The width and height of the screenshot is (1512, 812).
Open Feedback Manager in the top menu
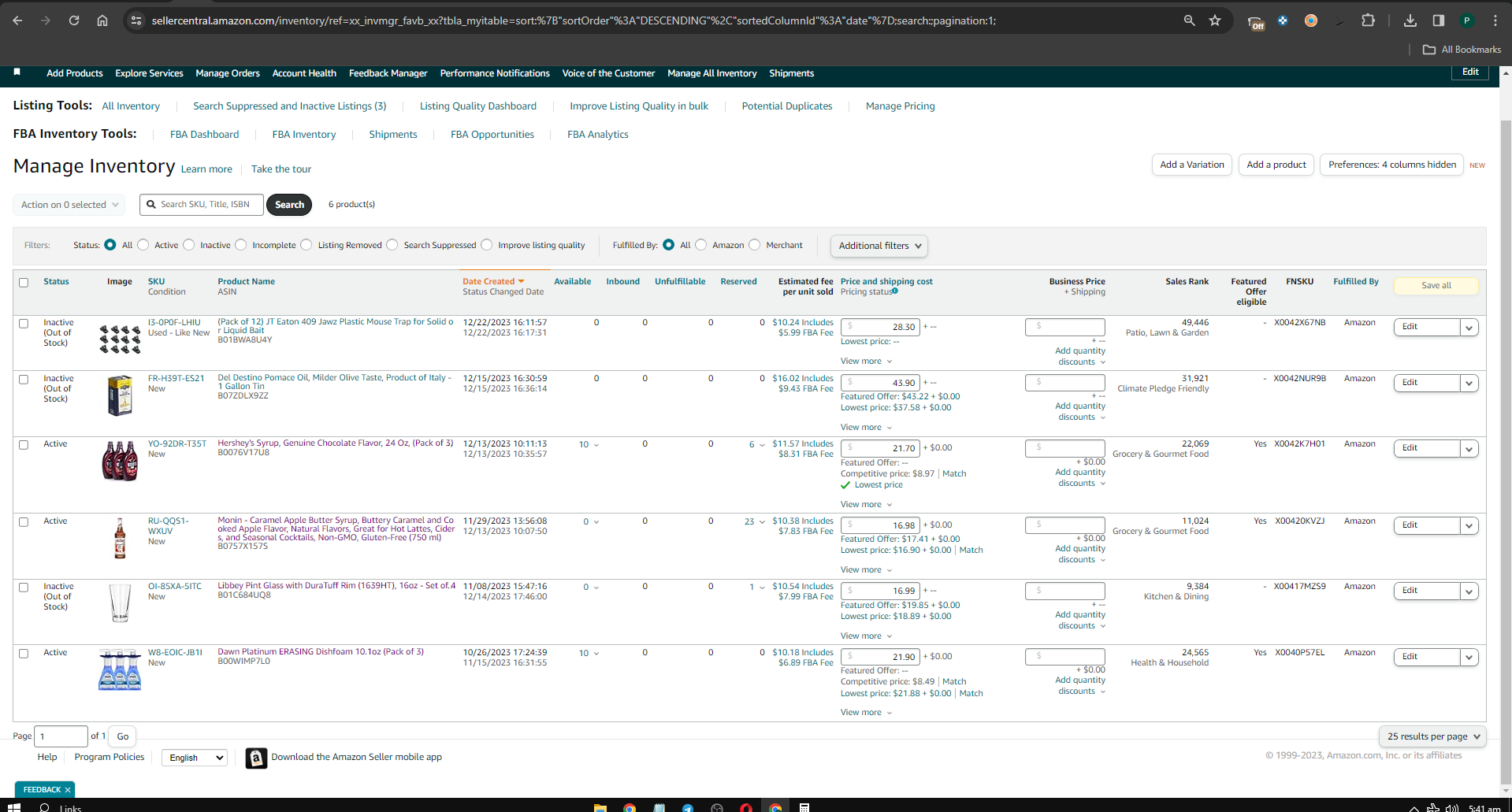pos(388,73)
